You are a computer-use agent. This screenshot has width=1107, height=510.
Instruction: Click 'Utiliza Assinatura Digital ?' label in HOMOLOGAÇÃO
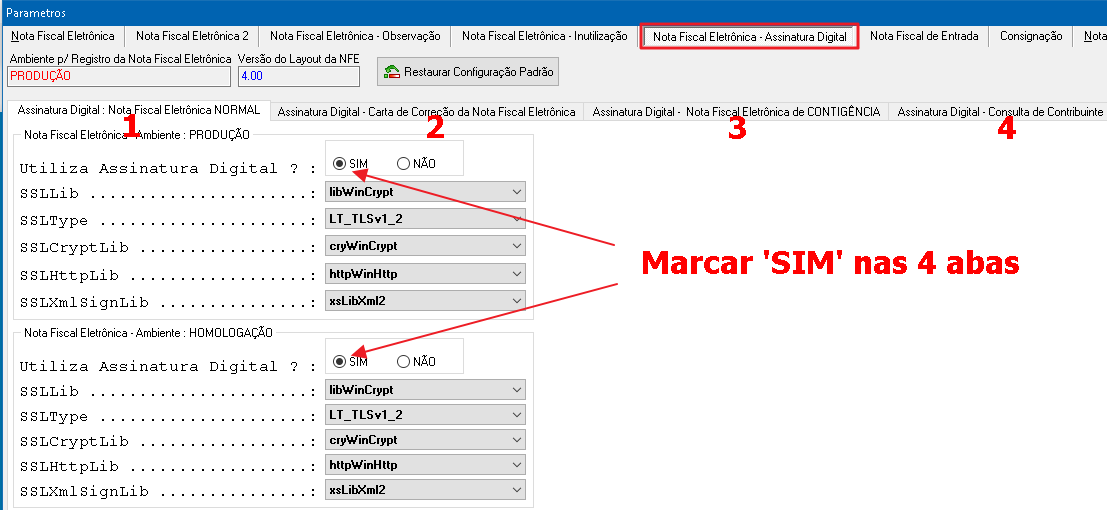168,366
